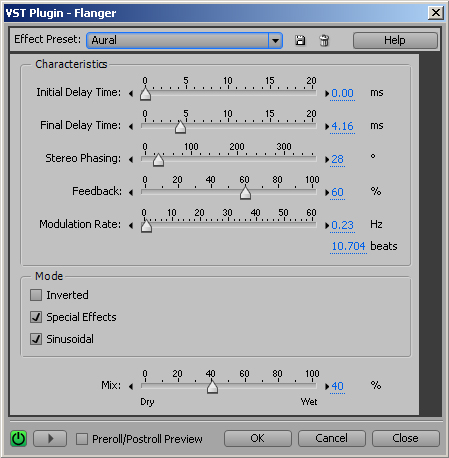The height and width of the screenshot is (458, 449).
Task: Uncheck the Sinusoidal checkbox
Action: tap(36, 339)
